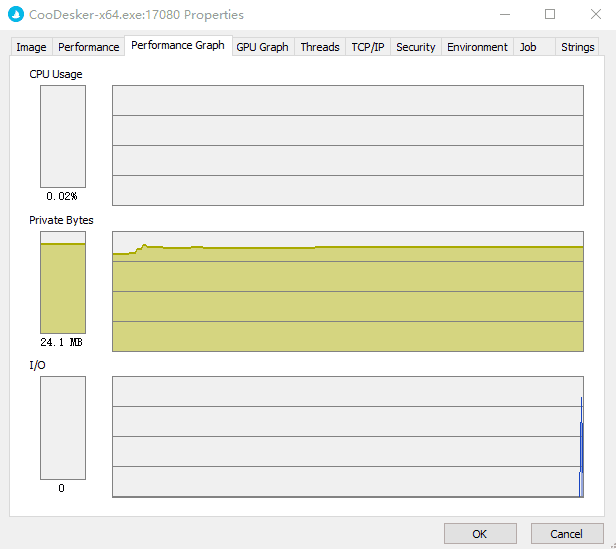Click the CooDesker app icon in title bar
The width and height of the screenshot is (616, 549).
[x=15, y=15]
